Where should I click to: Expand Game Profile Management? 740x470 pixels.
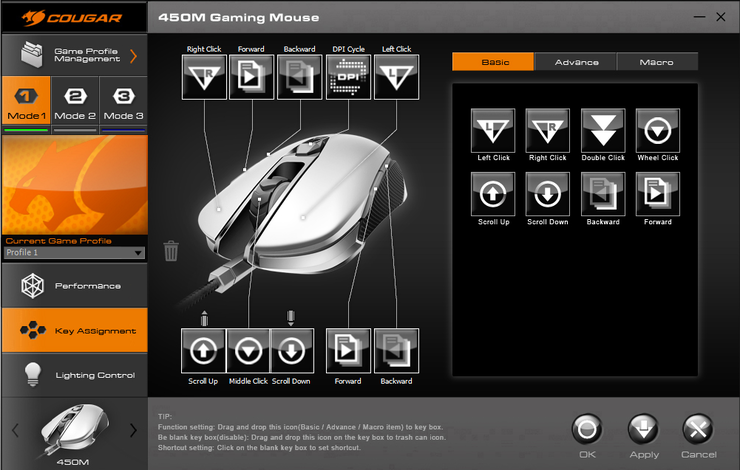74,55
